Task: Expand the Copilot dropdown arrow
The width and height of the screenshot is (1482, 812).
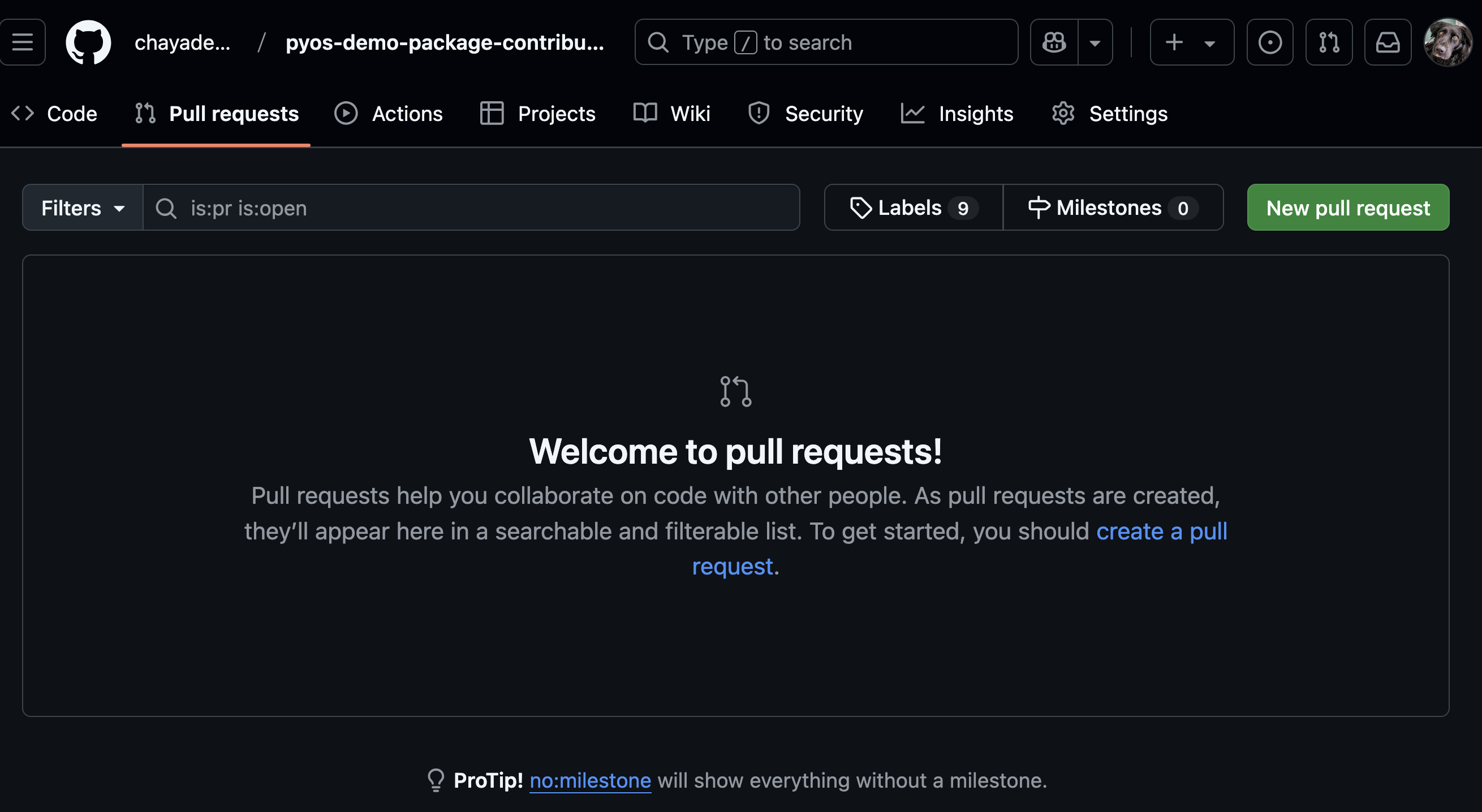Action: click(1097, 42)
